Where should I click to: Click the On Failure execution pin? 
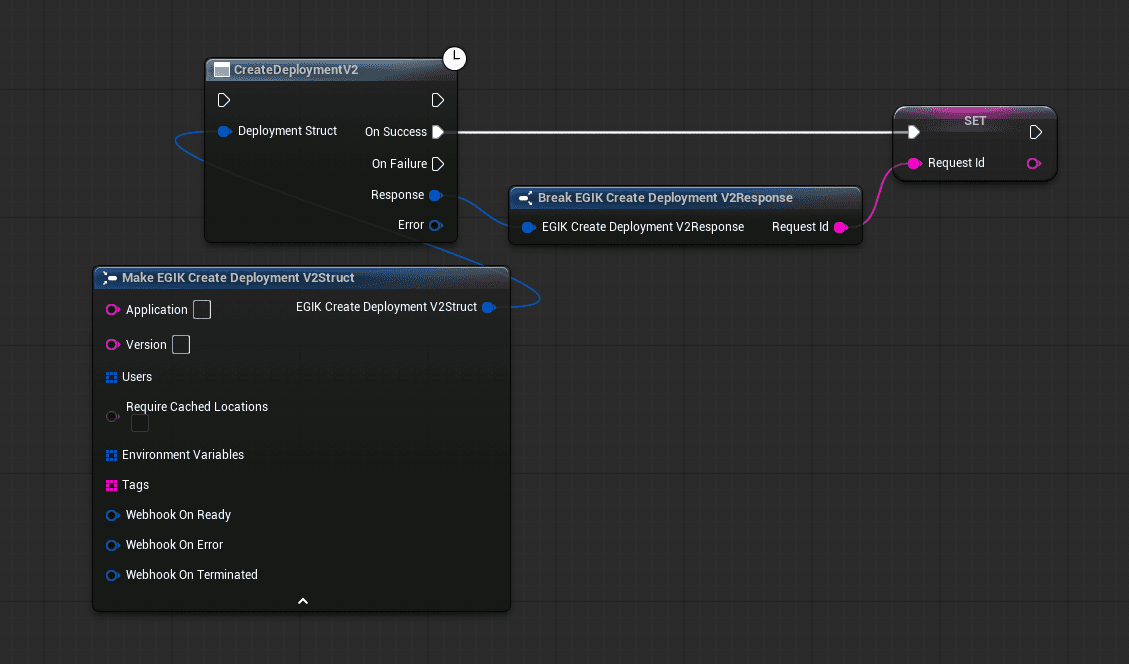pos(437,163)
